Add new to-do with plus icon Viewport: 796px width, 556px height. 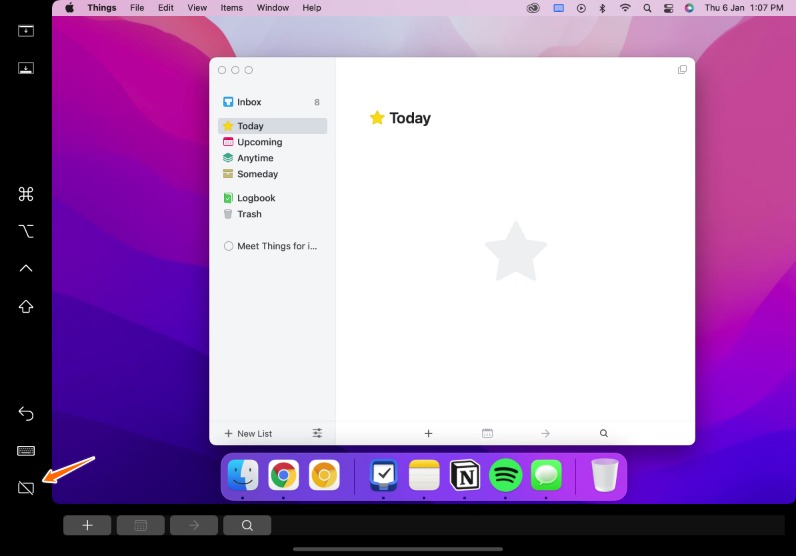[428, 433]
